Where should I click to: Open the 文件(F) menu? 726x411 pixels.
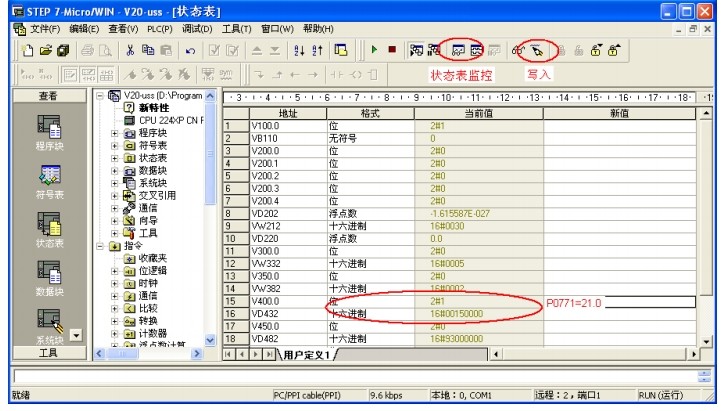pyautogui.click(x=45, y=29)
